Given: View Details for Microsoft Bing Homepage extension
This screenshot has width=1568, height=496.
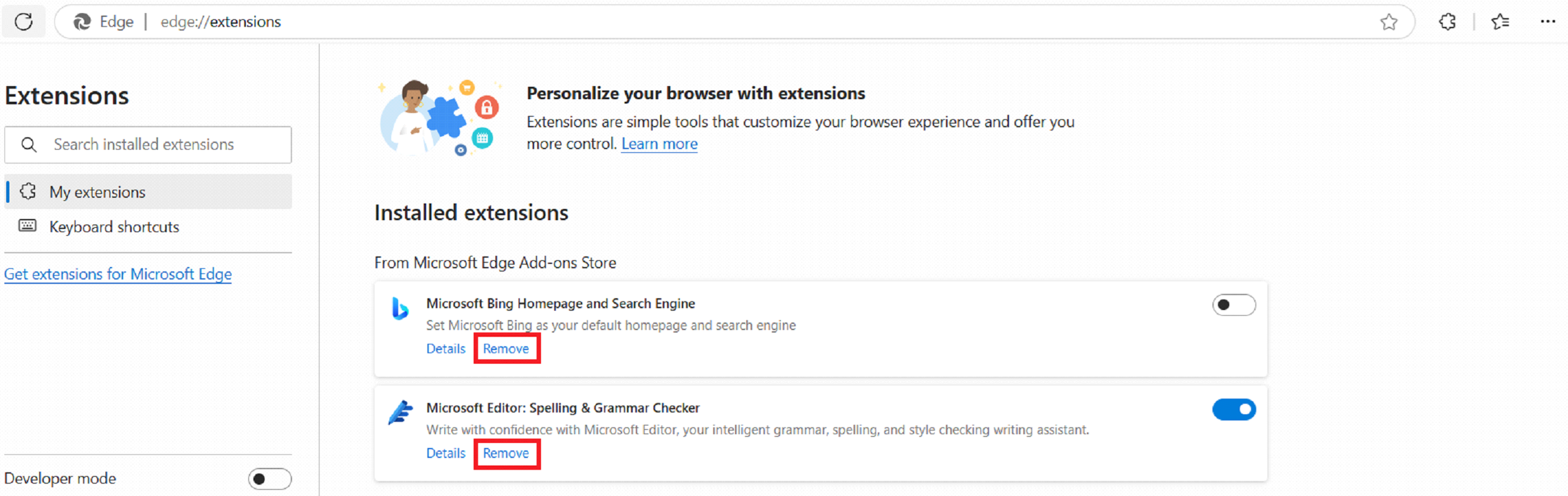Looking at the screenshot, I should click(x=446, y=349).
